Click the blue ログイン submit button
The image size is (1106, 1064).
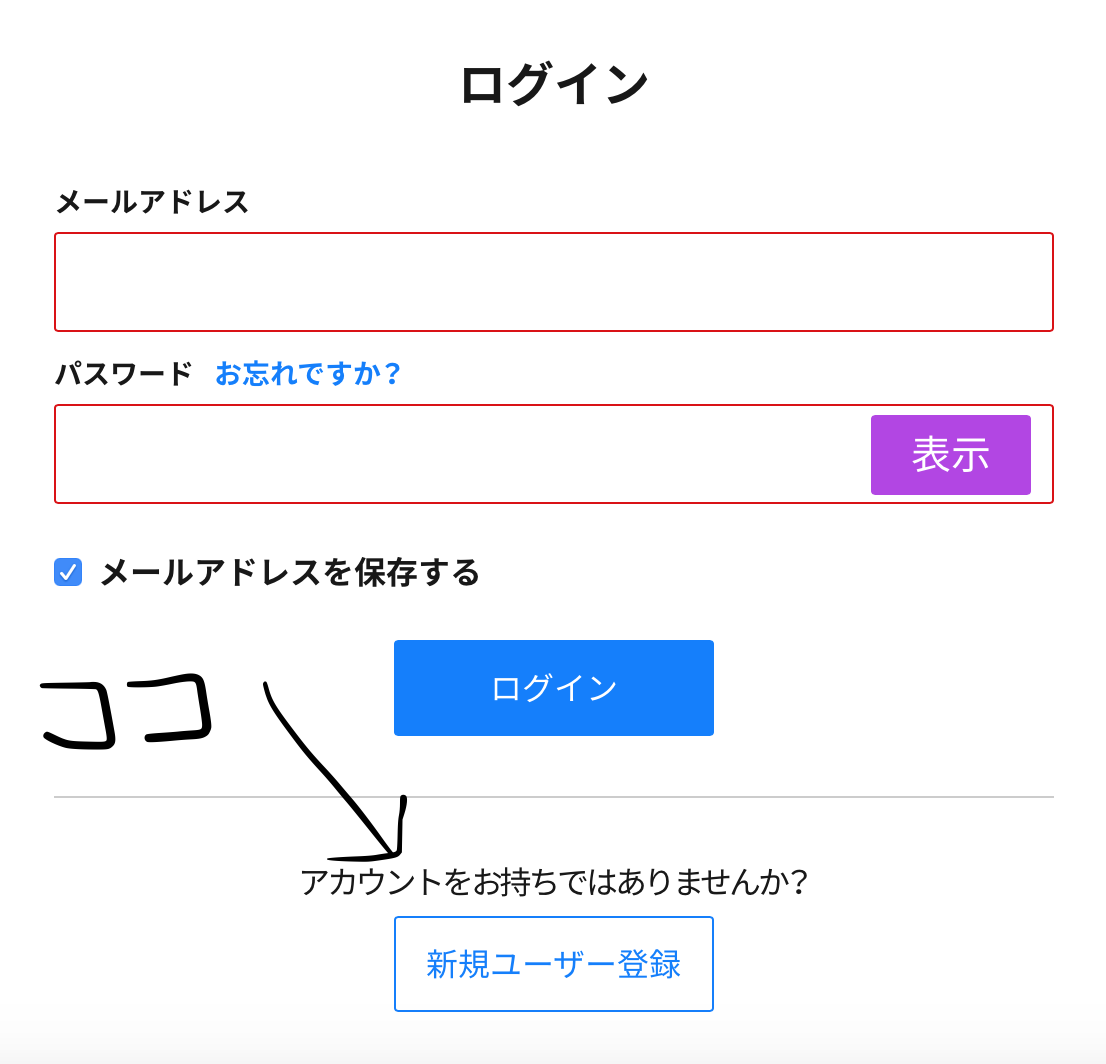pyautogui.click(x=553, y=688)
